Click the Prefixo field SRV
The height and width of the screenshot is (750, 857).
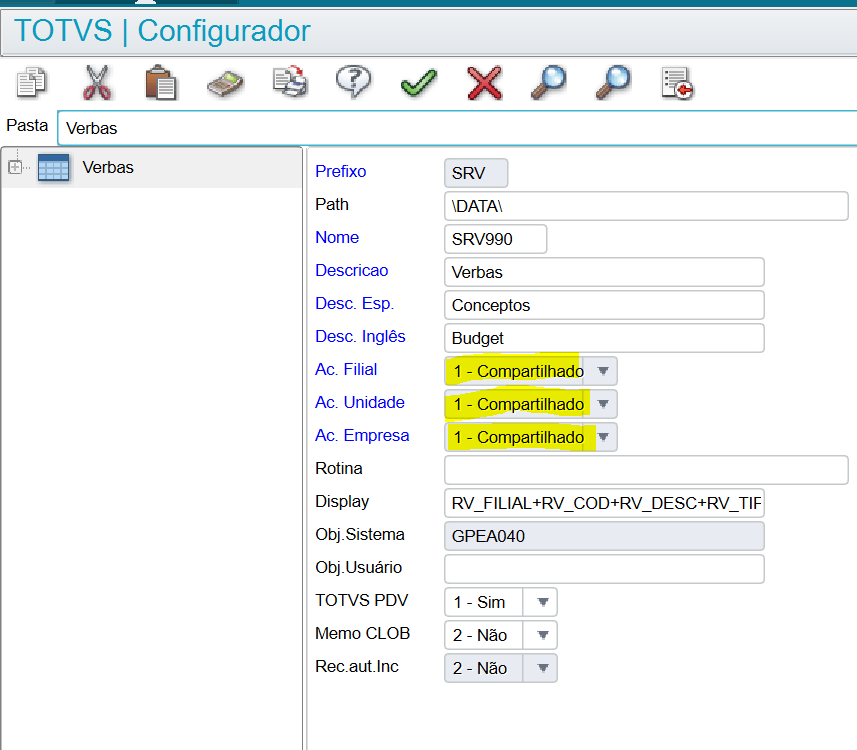point(476,173)
